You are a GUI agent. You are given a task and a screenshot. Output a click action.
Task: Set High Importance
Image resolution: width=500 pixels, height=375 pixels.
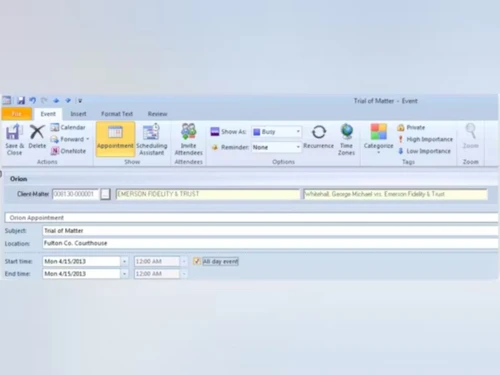425,139
